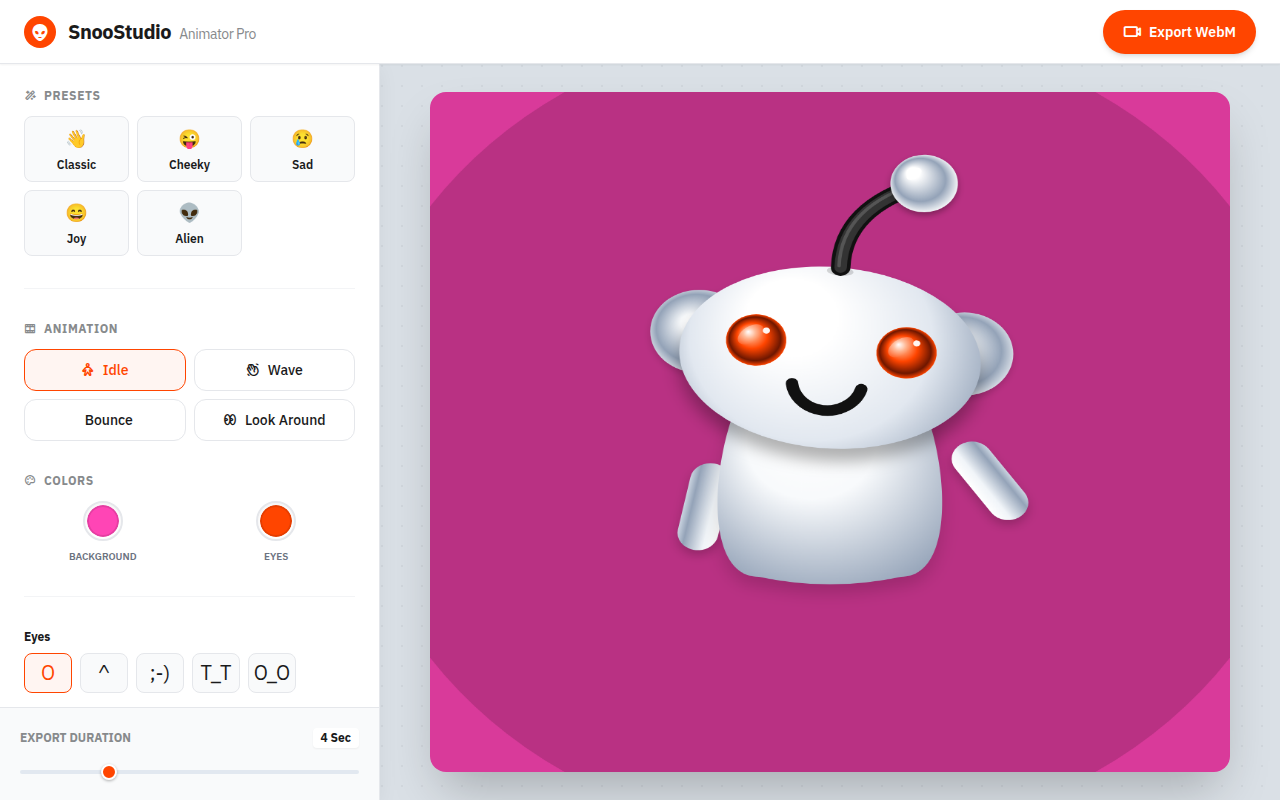Screen dimensions: 1280x800
Task: Pick the Alien preset
Action: pos(189,223)
